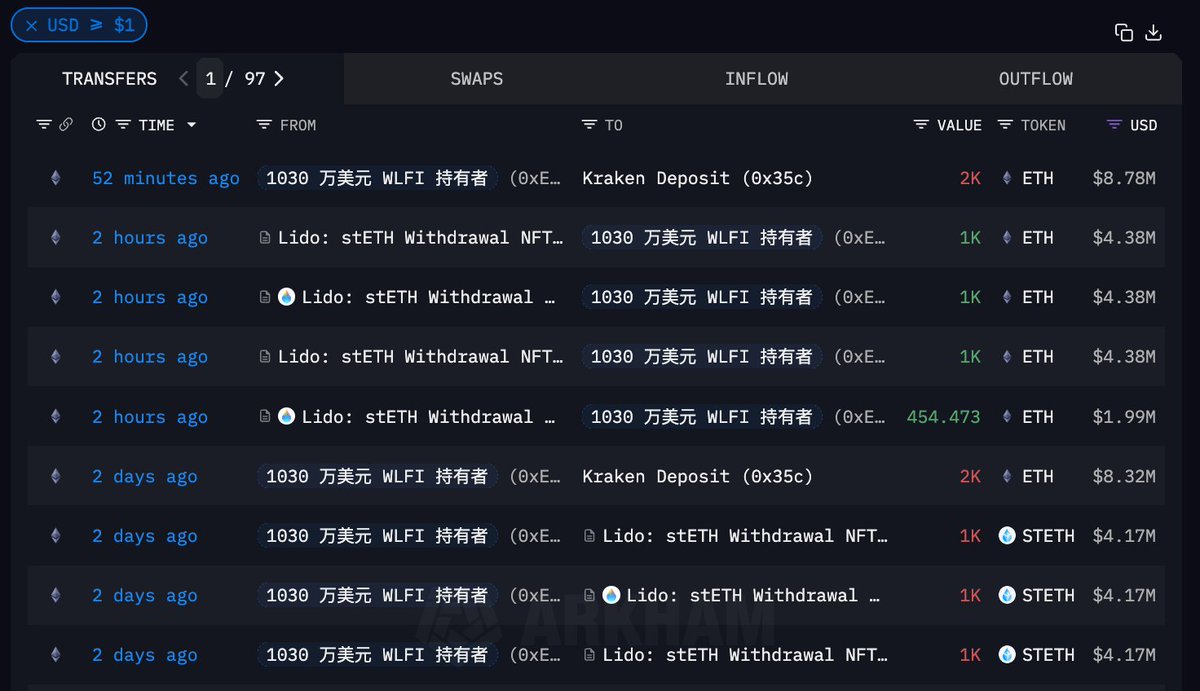Click the $1.99M USD value
The image size is (1200, 691).
(1124, 417)
